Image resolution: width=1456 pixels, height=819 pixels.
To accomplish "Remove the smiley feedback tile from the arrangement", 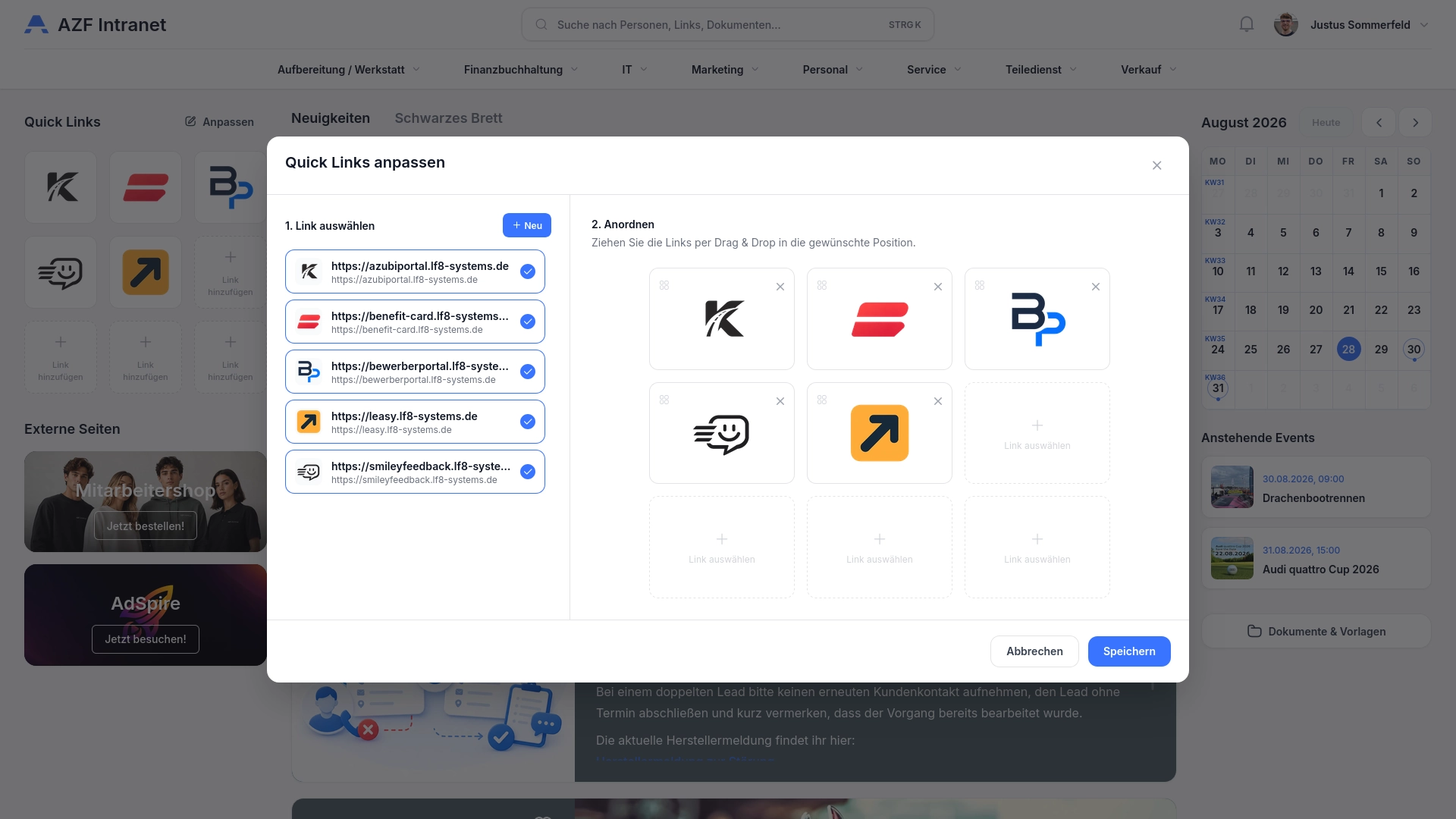I will 780,401.
